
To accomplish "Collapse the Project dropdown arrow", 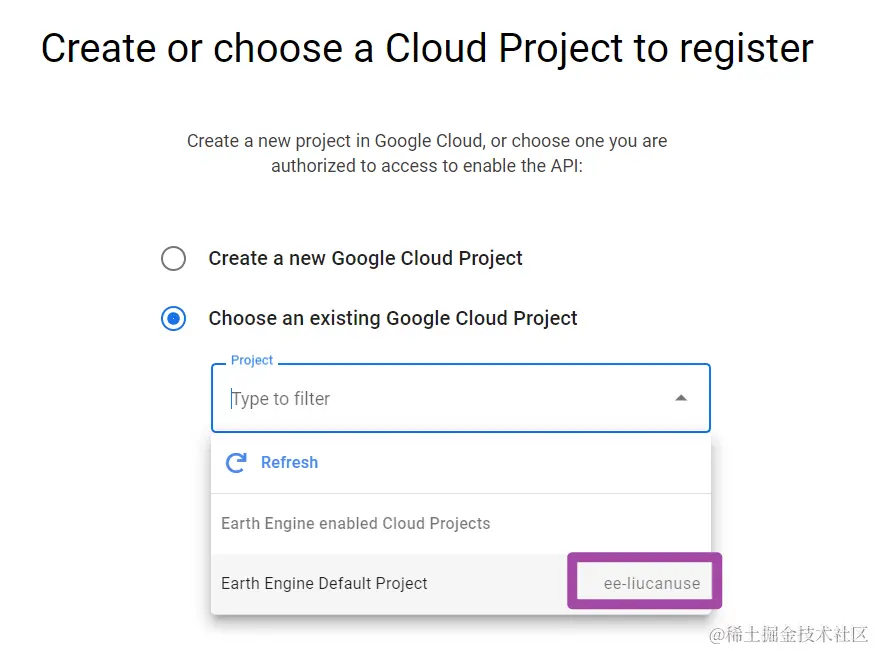I will pos(681,398).
